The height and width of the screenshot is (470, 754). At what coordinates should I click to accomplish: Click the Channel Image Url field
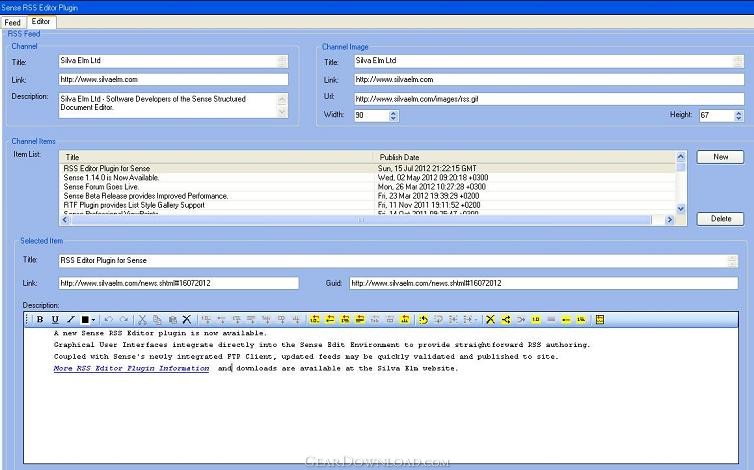point(549,99)
